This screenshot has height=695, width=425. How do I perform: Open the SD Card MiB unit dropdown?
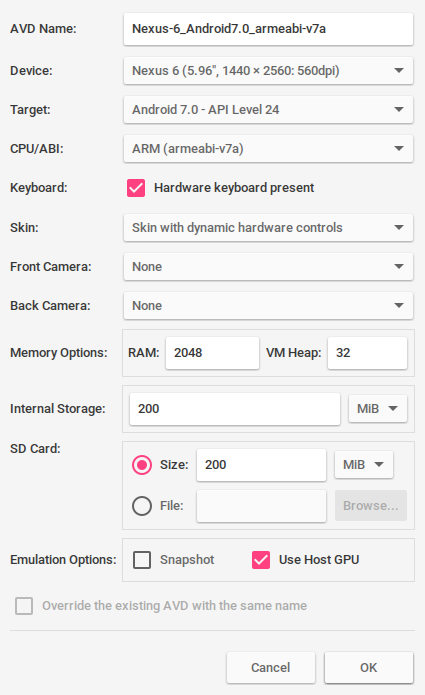364,465
